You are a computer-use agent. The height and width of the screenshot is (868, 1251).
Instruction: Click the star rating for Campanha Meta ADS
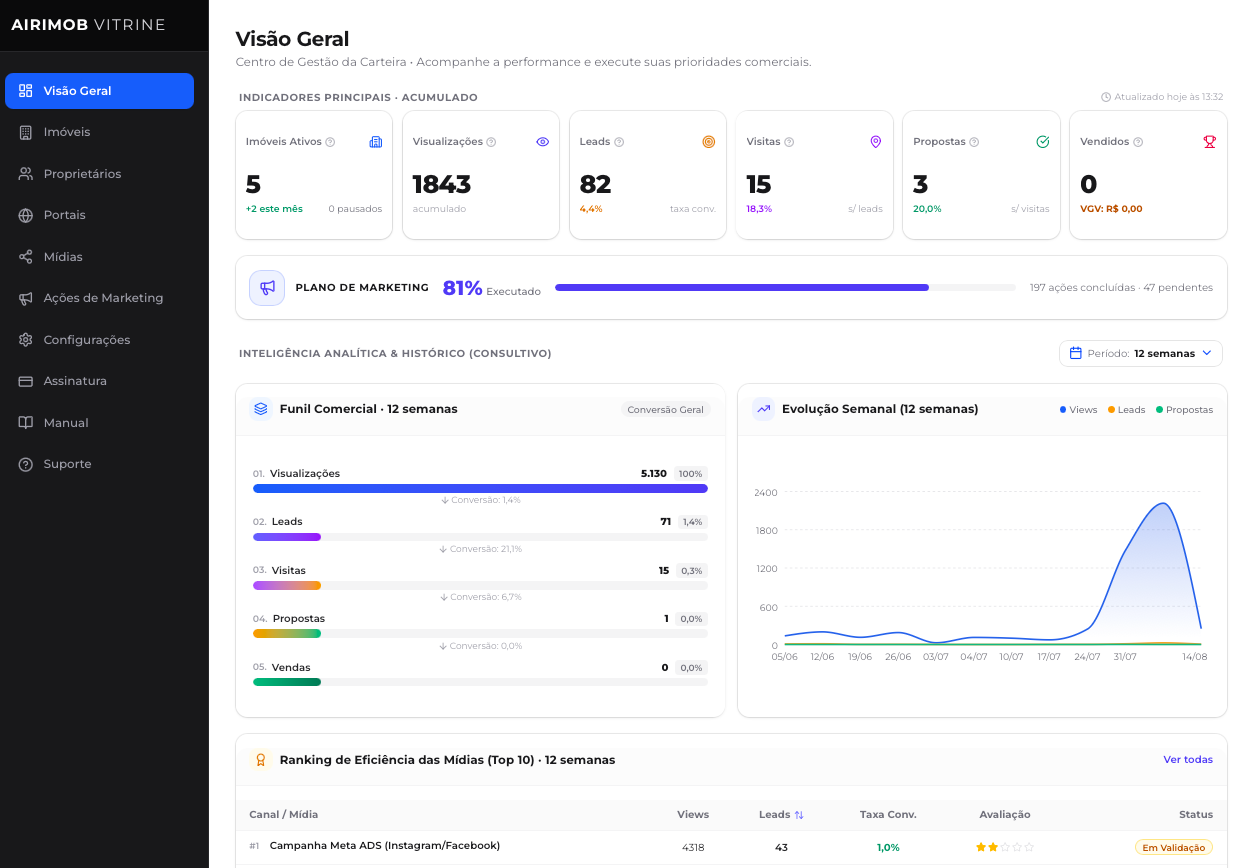[1005, 847]
